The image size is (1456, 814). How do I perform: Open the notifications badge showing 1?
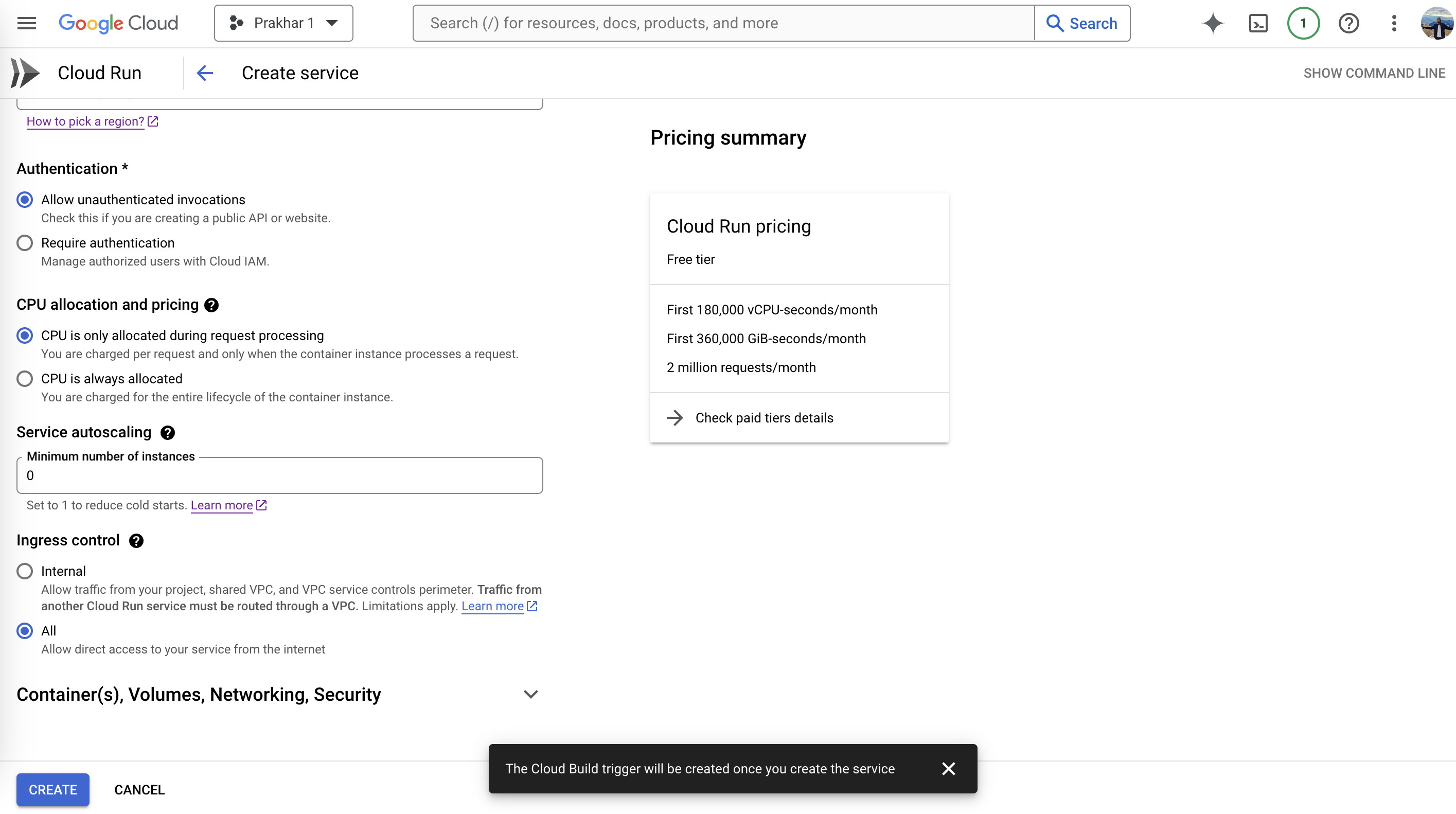(x=1303, y=23)
